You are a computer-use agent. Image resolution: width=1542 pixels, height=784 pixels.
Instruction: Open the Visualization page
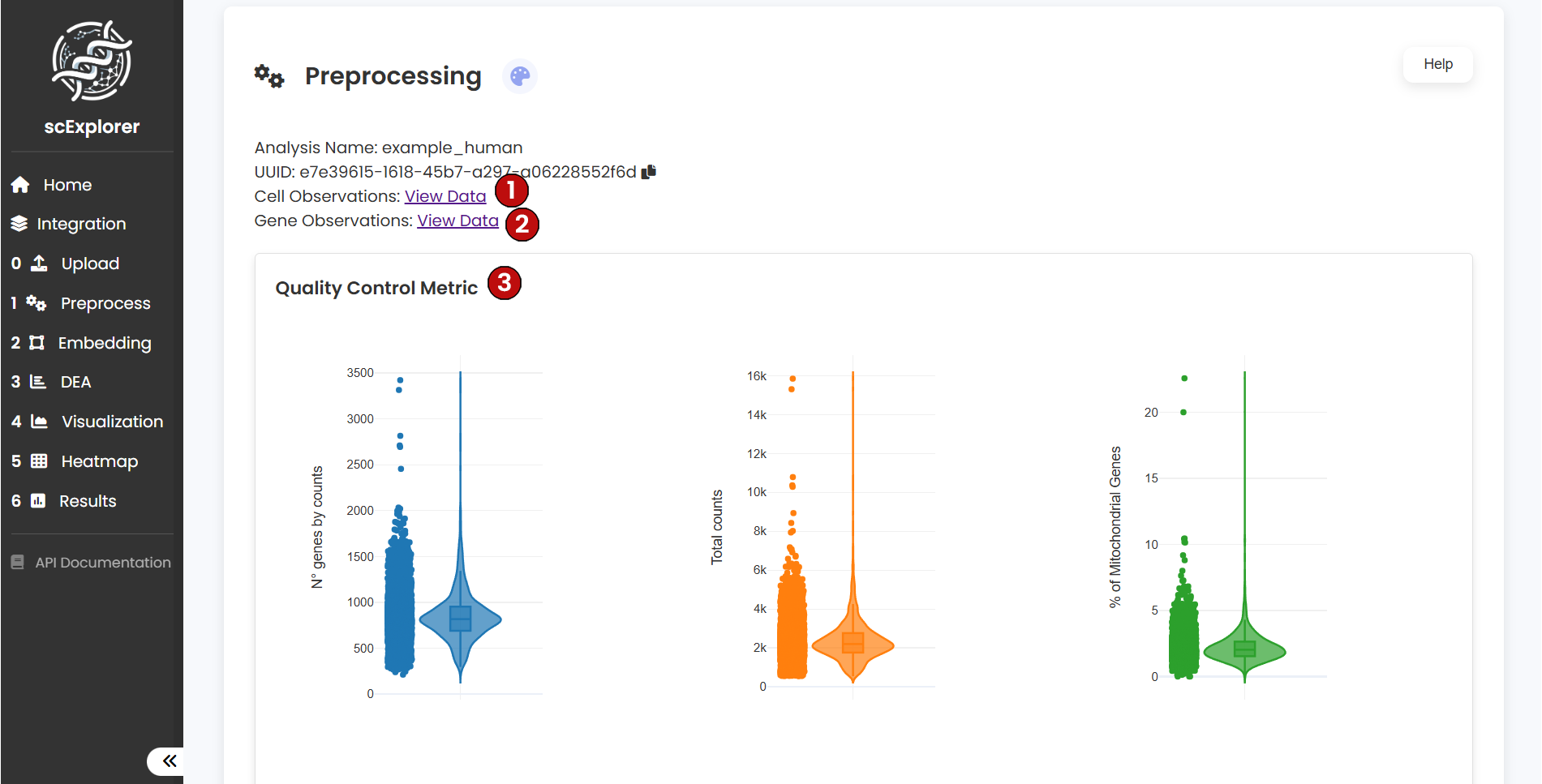pyautogui.click(x=112, y=422)
